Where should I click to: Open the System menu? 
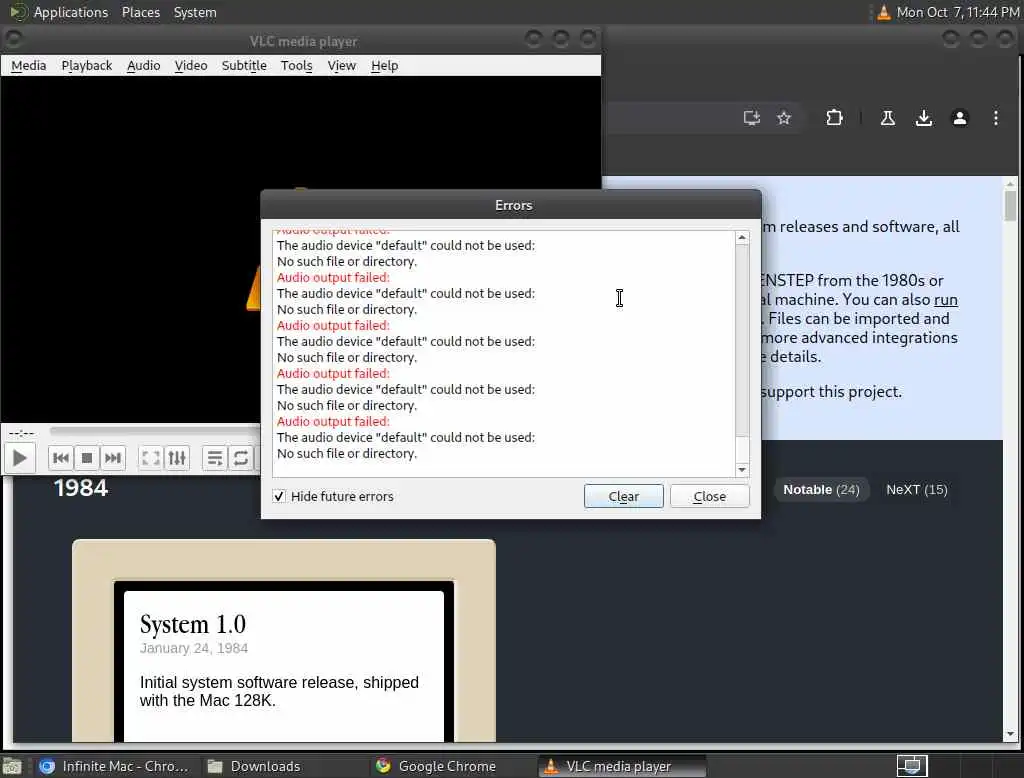pos(195,12)
